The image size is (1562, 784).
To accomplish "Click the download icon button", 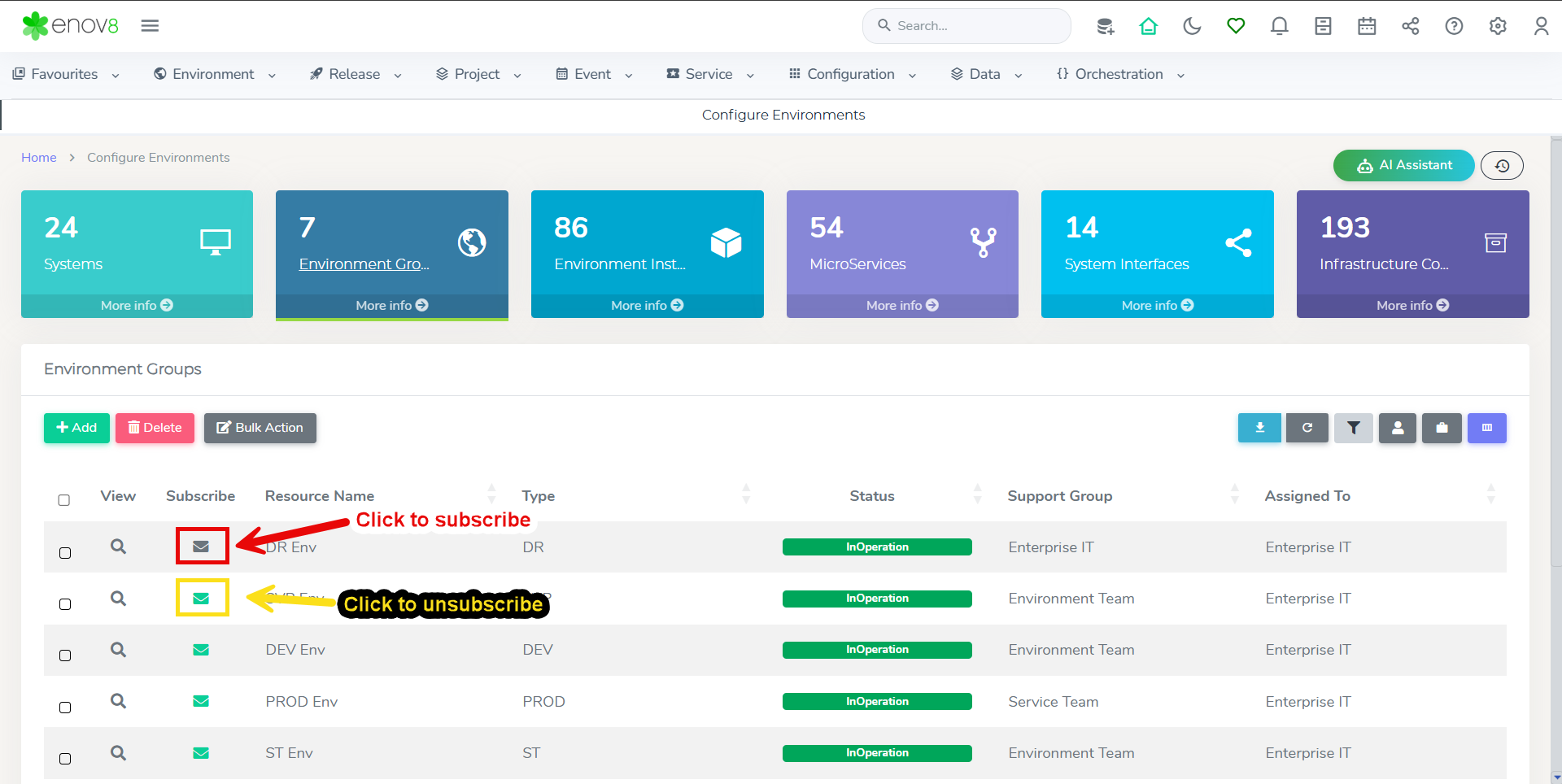I will (x=1259, y=428).
